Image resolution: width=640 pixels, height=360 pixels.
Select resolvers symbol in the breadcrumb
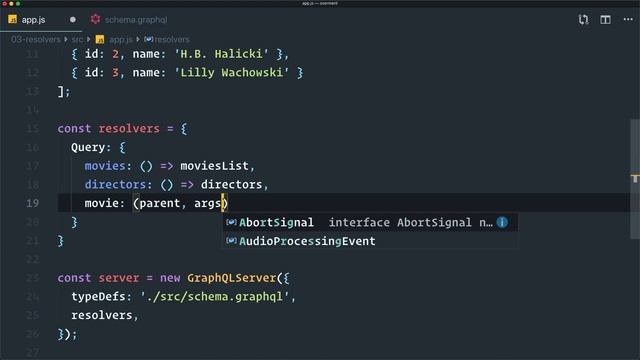coord(172,40)
